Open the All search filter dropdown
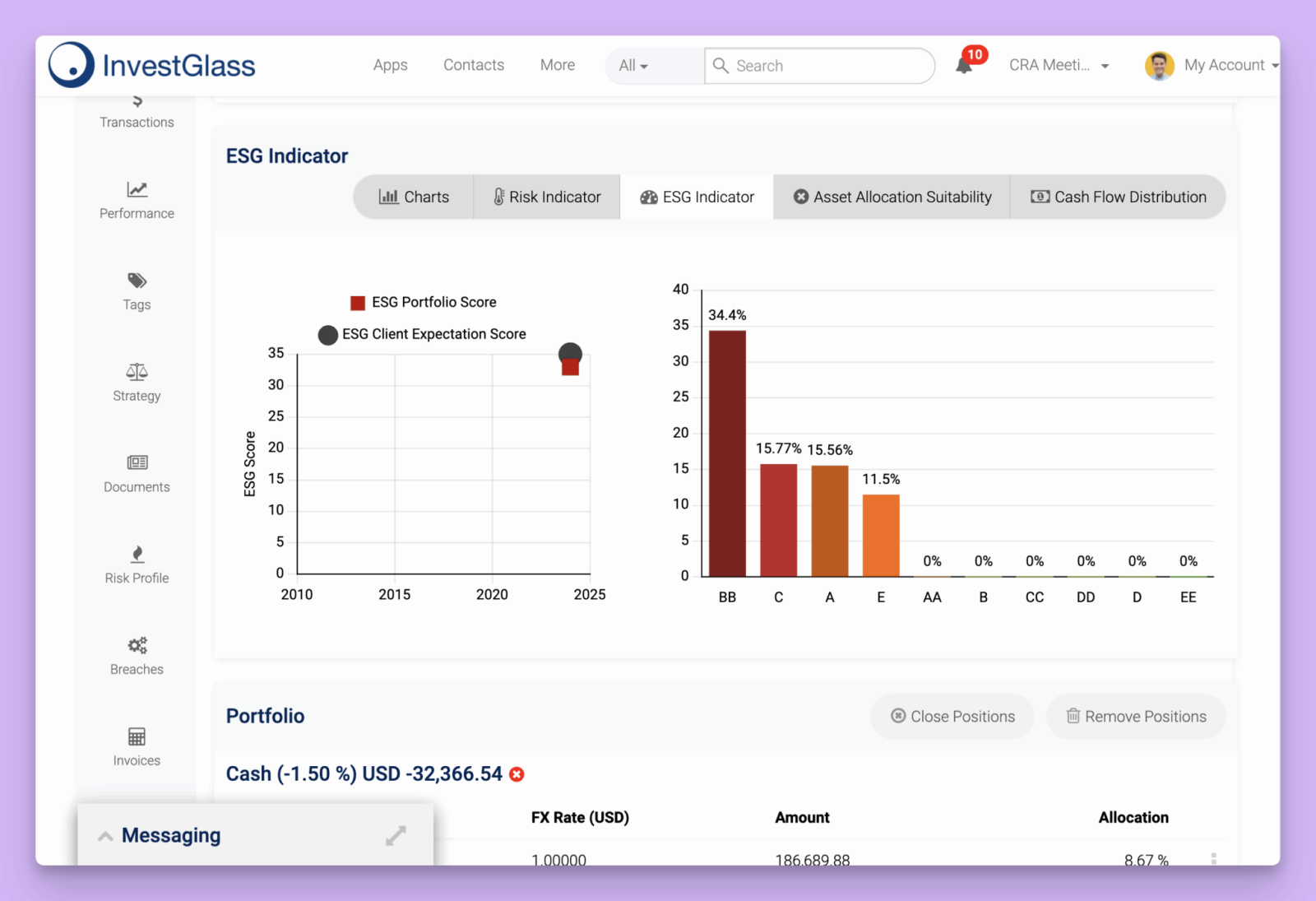 coord(633,66)
